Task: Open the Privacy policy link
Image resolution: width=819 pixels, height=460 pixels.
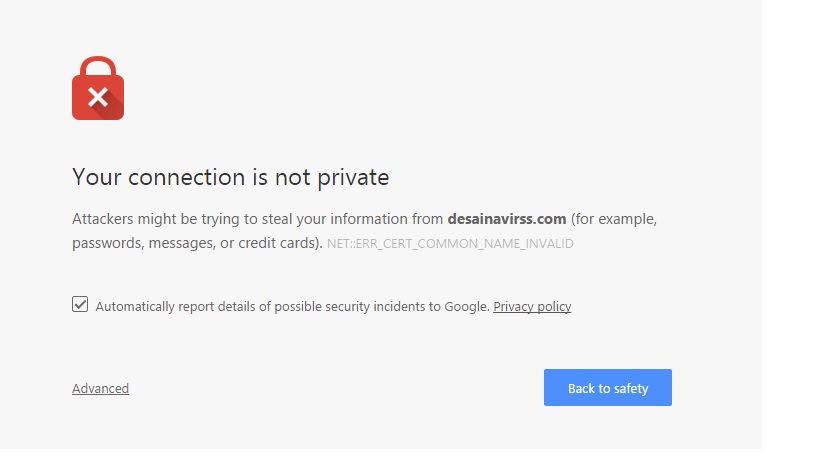Action: point(532,307)
